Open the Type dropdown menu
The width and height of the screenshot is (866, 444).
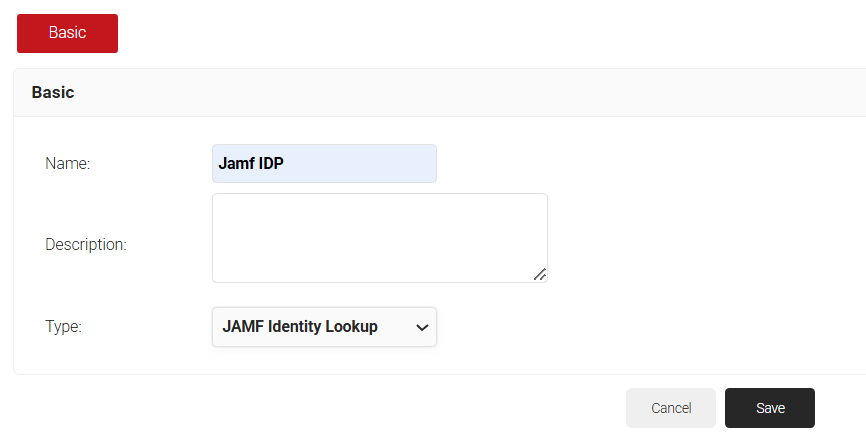[324, 327]
